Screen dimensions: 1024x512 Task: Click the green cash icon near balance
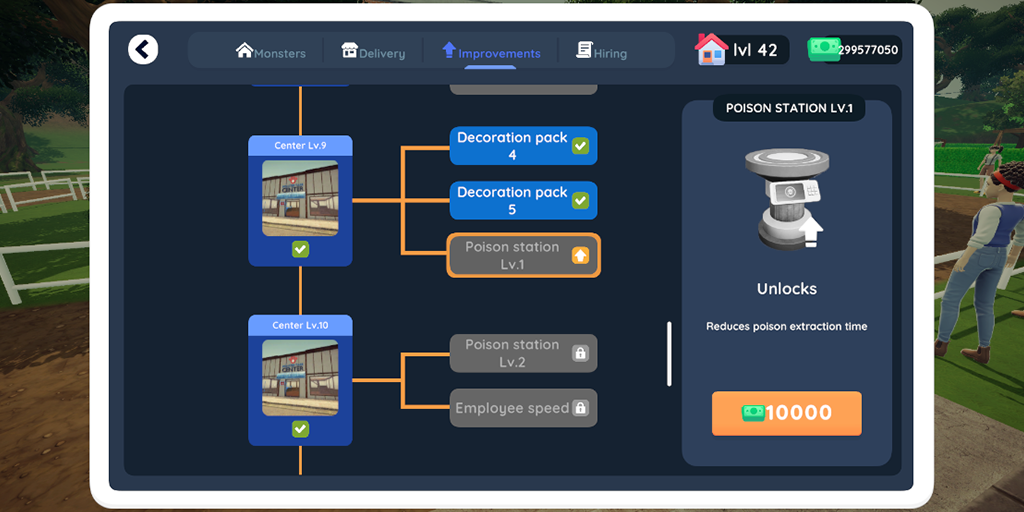824,50
